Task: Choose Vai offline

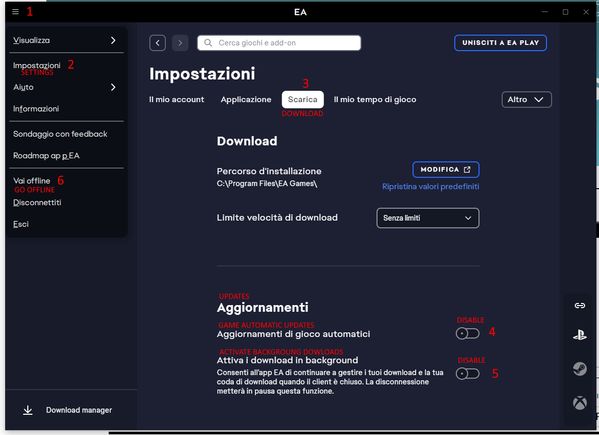Action: tap(32, 181)
